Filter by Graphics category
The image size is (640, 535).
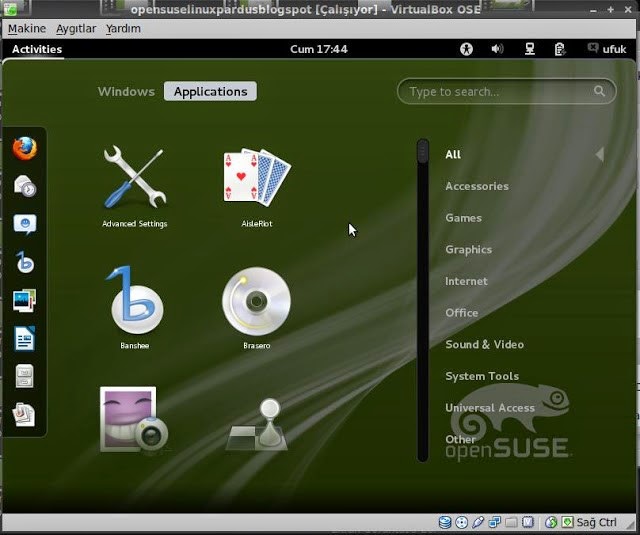[x=469, y=249]
